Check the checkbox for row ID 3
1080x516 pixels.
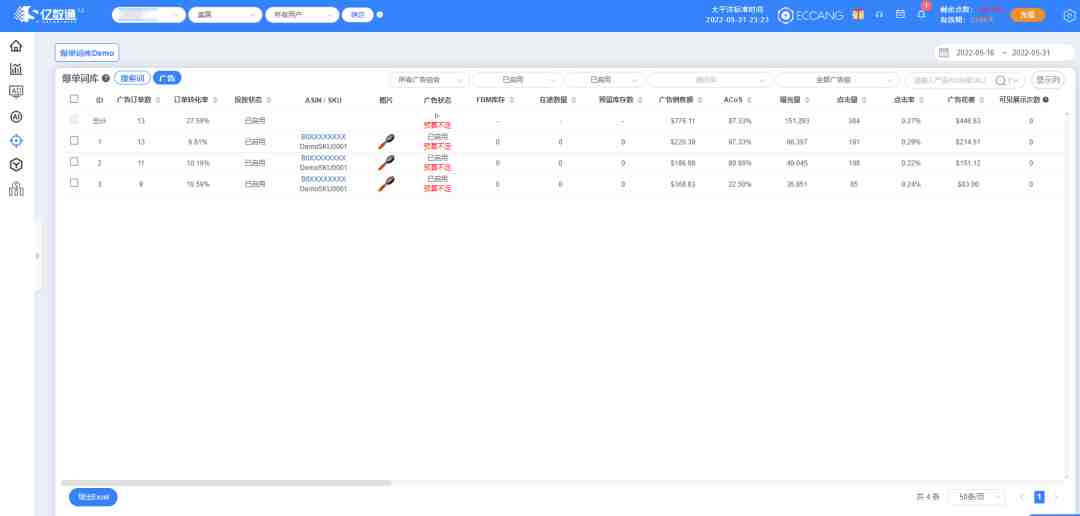pos(74,183)
